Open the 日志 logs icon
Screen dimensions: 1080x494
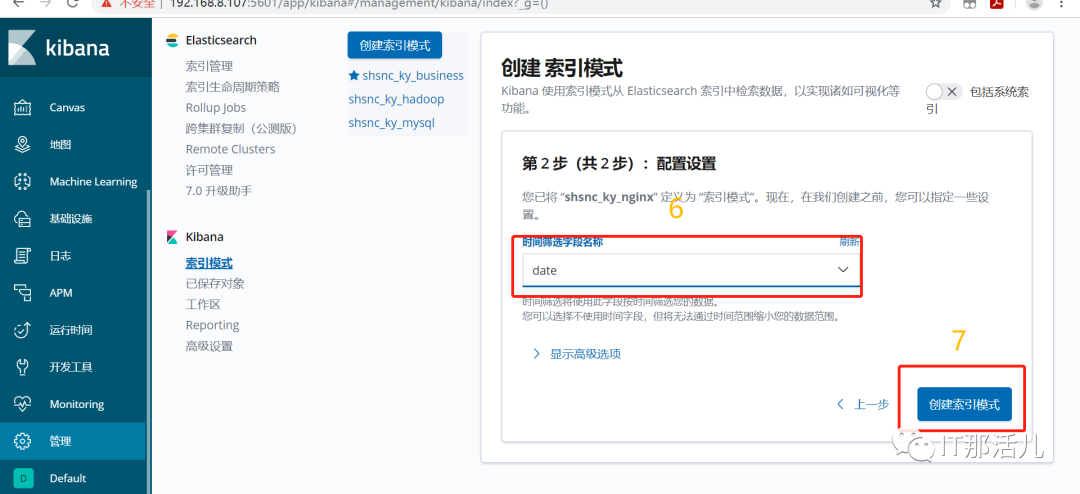coord(23,256)
